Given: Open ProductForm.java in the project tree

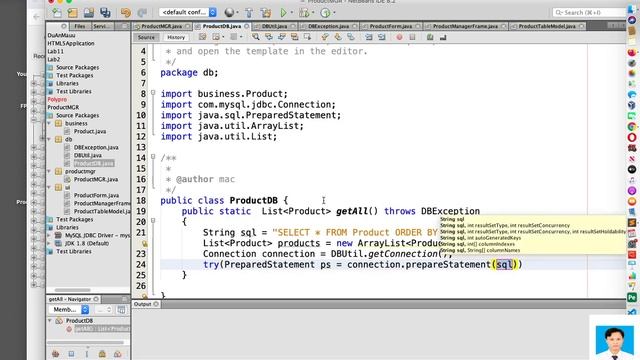Looking at the screenshot, I should [96, 196].
